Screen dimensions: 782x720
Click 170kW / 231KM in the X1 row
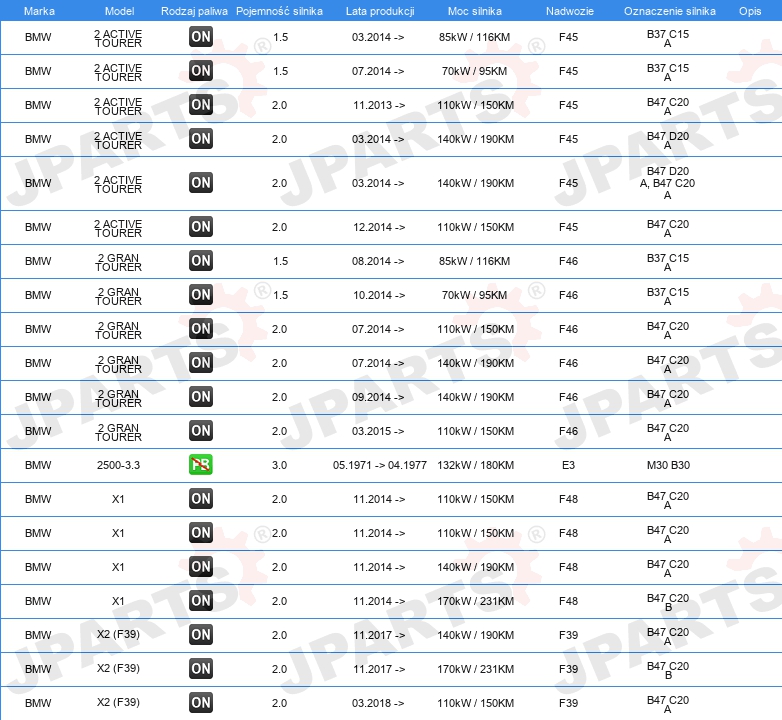point(475,601)
